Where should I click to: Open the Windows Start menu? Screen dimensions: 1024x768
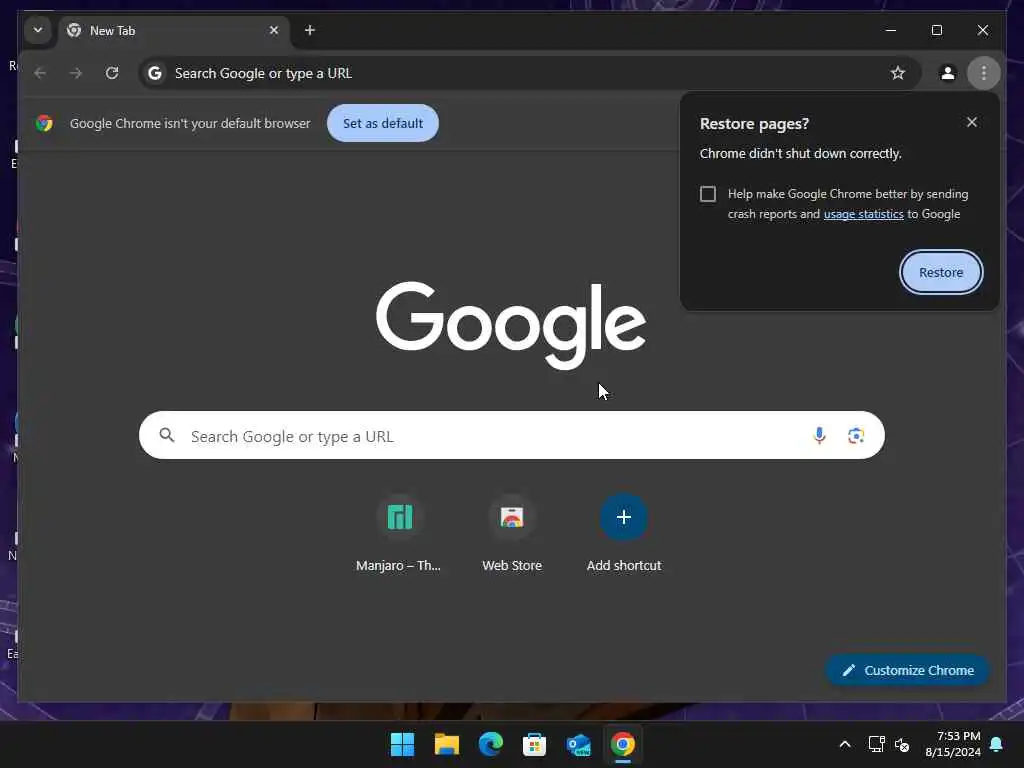[x=402, y=744]
